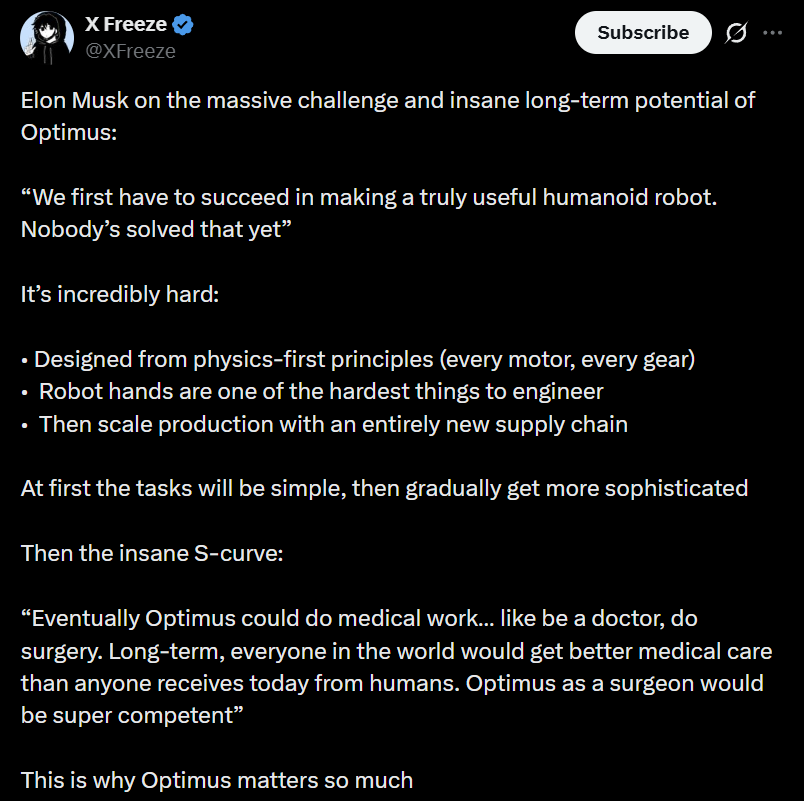804x801 pixels.
Task: Click the "At first the tasks" sentence
Action: point(384,488)
